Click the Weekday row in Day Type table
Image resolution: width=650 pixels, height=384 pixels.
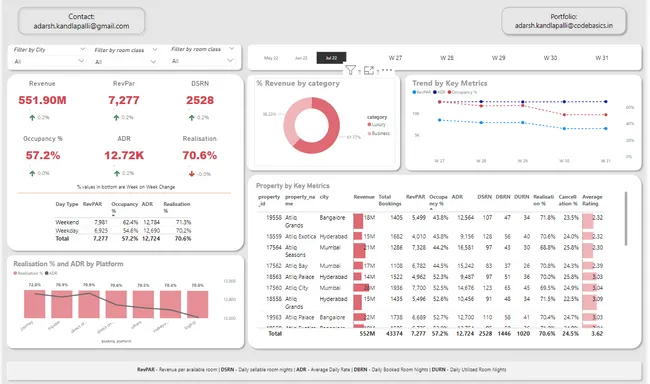tap(123, 231)
